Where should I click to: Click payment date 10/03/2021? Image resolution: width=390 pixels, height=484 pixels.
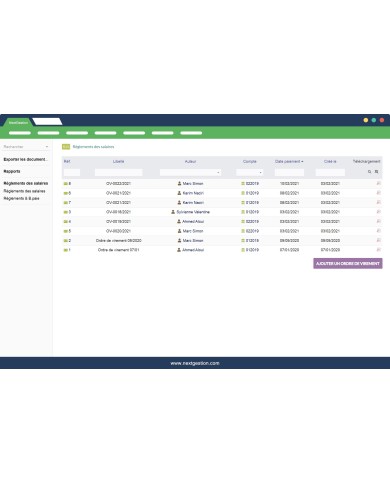point(289,184)
